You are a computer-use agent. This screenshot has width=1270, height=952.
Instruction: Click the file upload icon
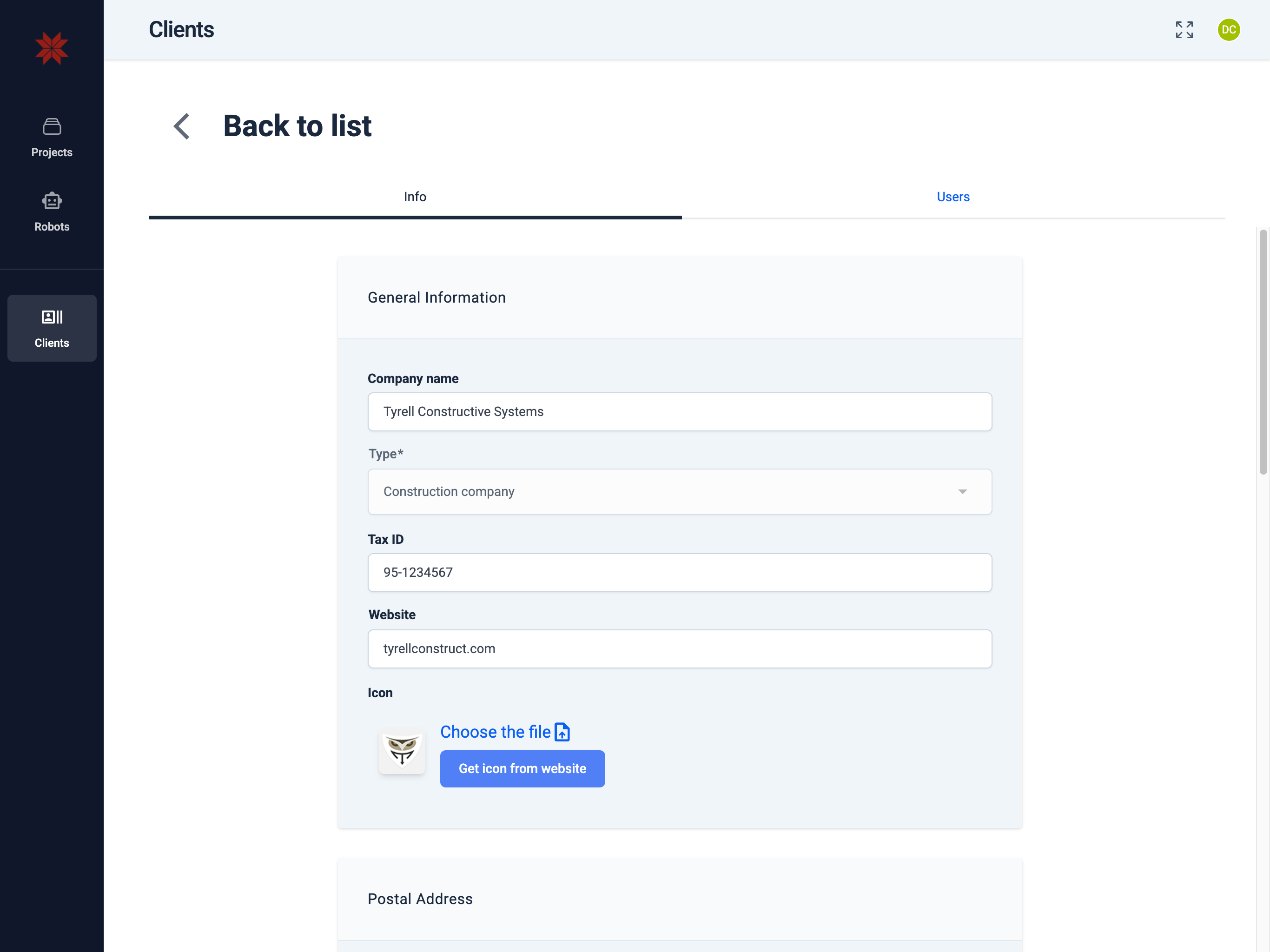coord(562,732)
